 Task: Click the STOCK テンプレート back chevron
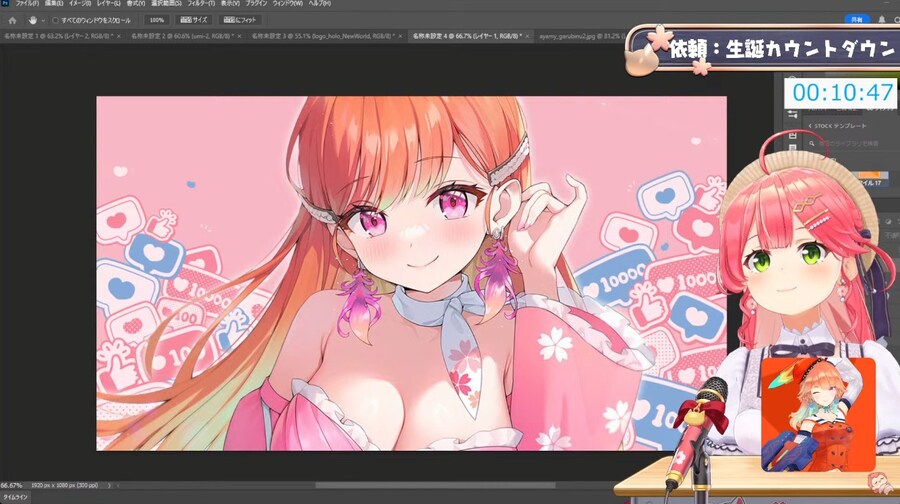point(810,126)
